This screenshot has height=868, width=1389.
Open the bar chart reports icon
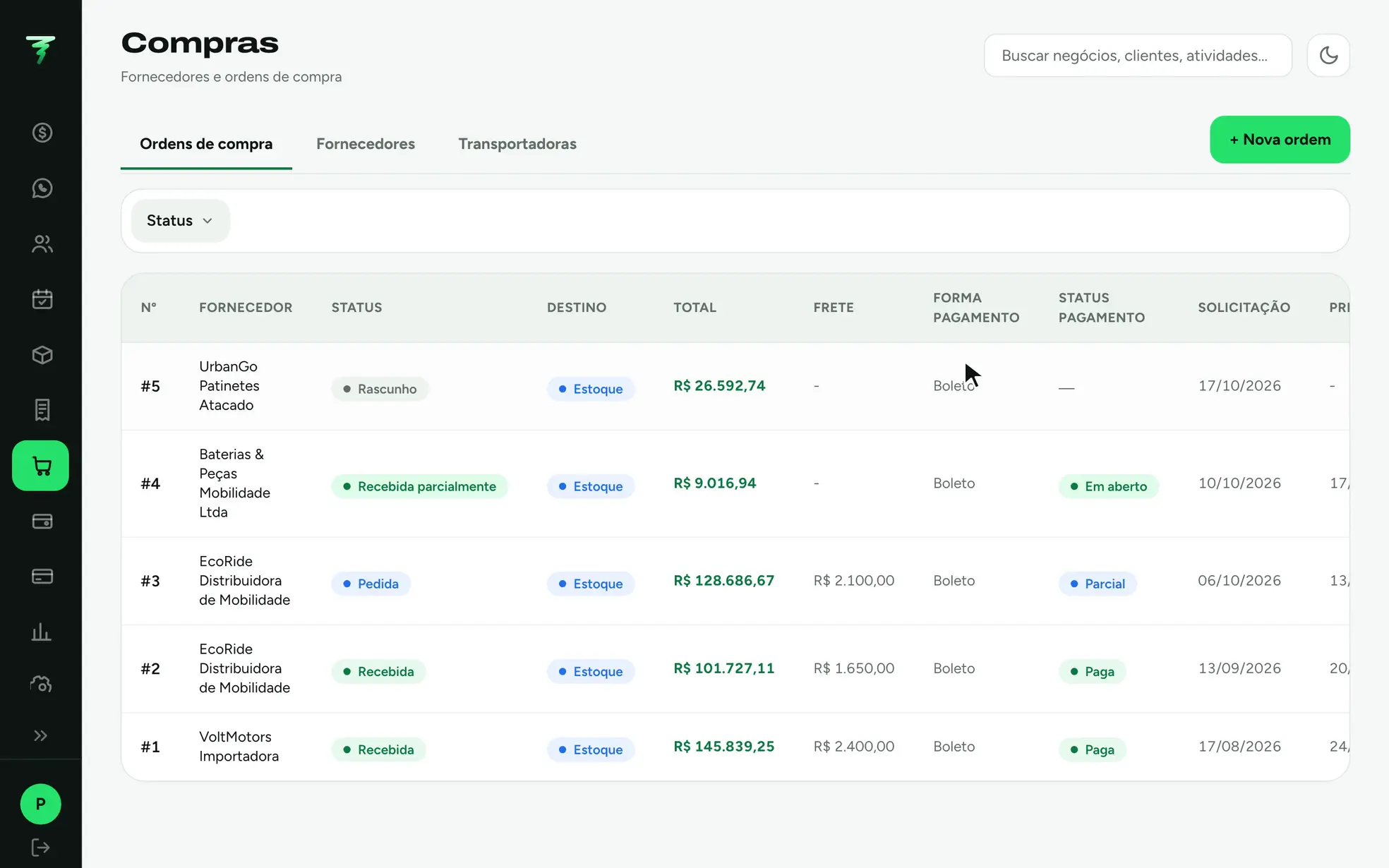(42, 632)
